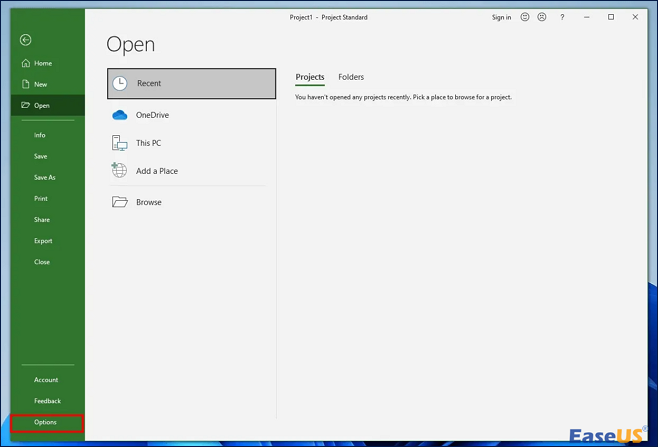Open the Account page
This screenshot has width=658, height=447.
pyautogui.click(x=46, y=380)
